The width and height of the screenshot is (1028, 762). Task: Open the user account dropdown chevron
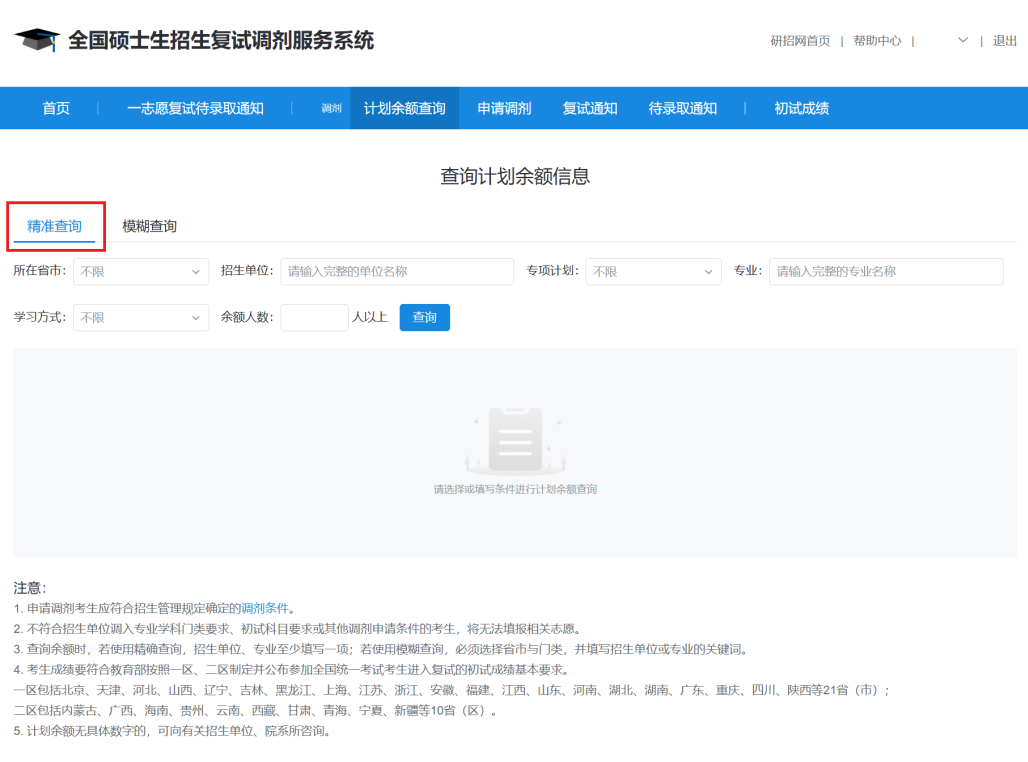[x=962, y=40]
